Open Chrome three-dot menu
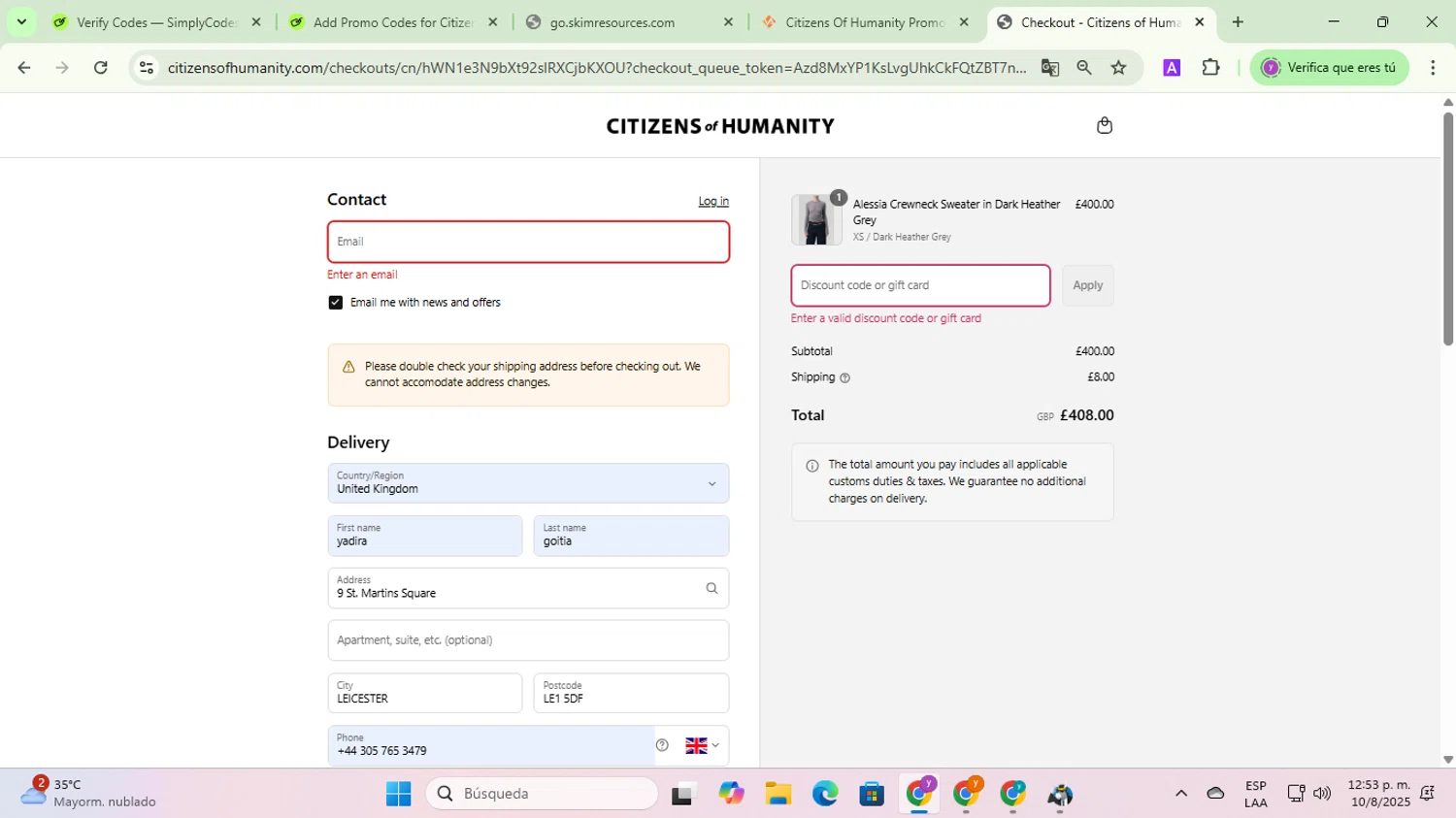Screen dimensions: 1456x818 (1433, 68)
